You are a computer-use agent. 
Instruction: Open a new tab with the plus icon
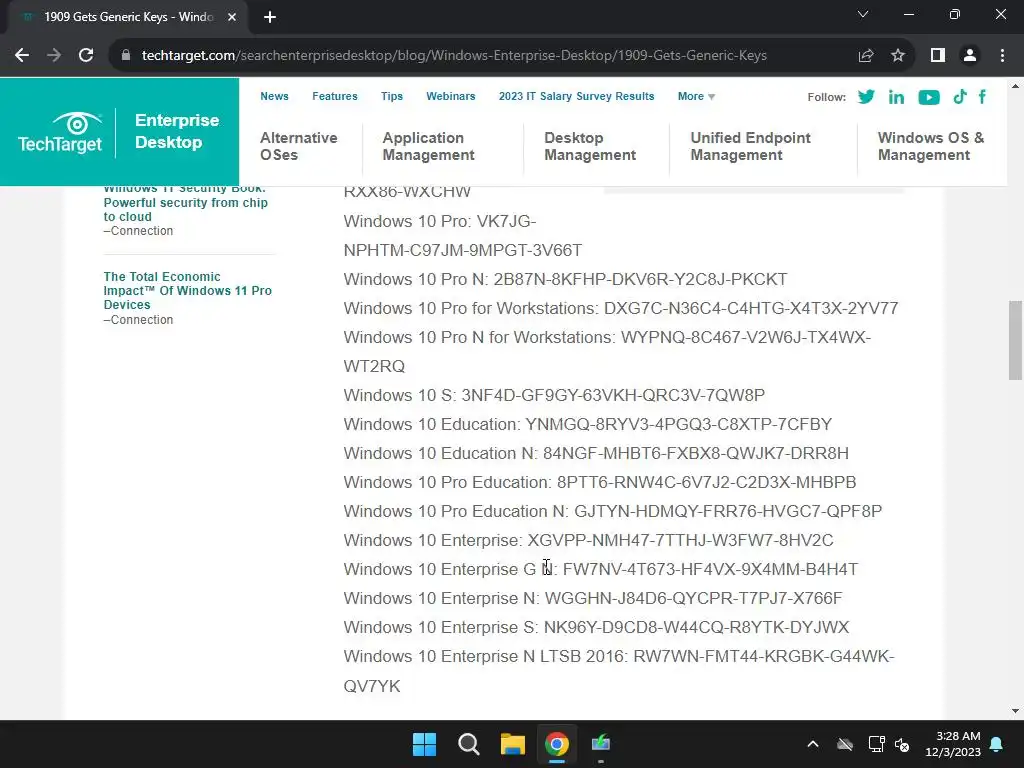(x=270, y=17)
